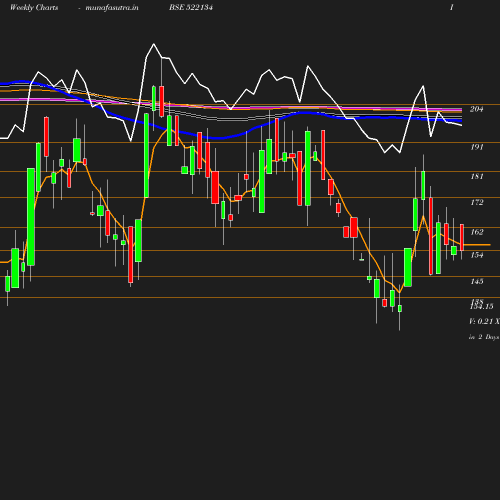Select the "BSE 522134" symbol text
This screenshot has width=500, height=500.
point(191,7)
